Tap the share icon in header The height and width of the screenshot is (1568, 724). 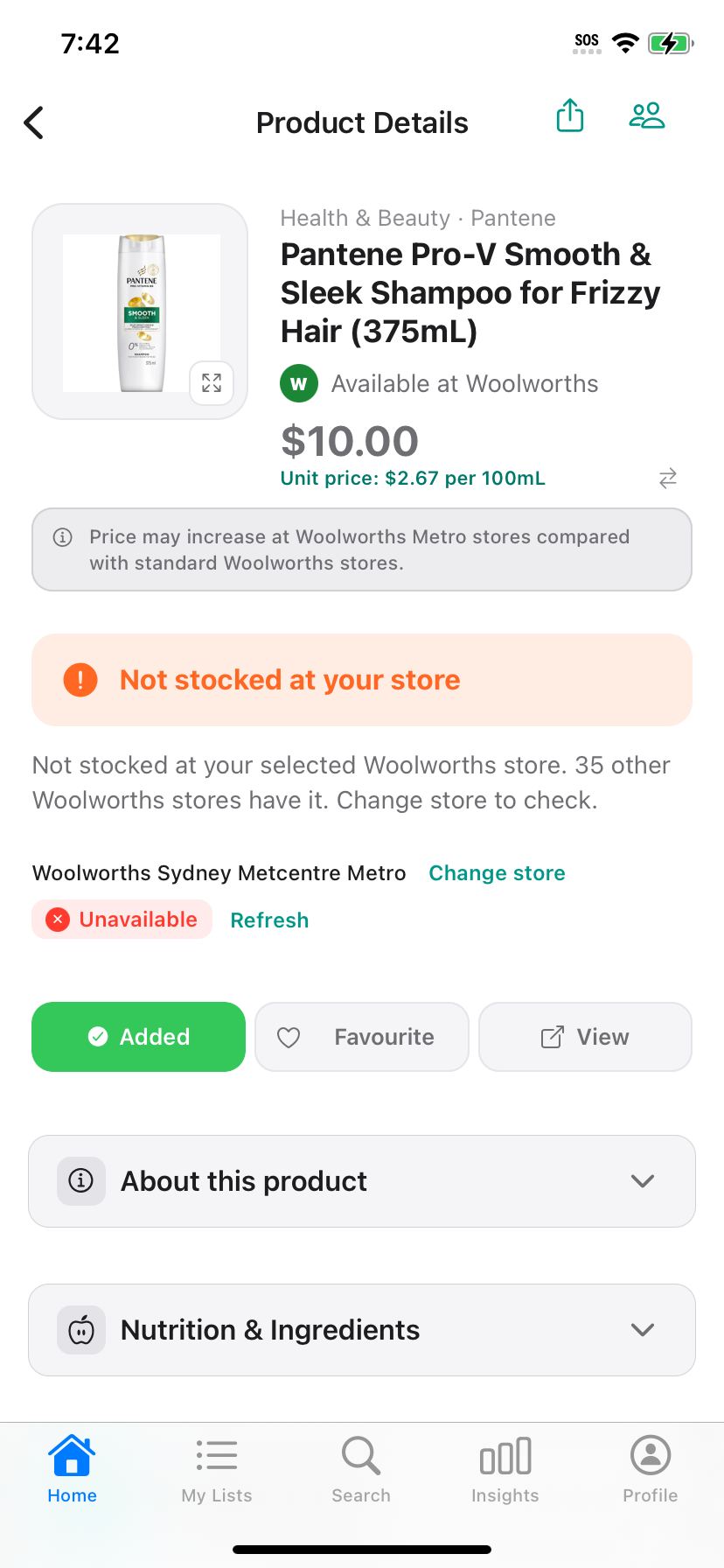[x=570, y=115]
